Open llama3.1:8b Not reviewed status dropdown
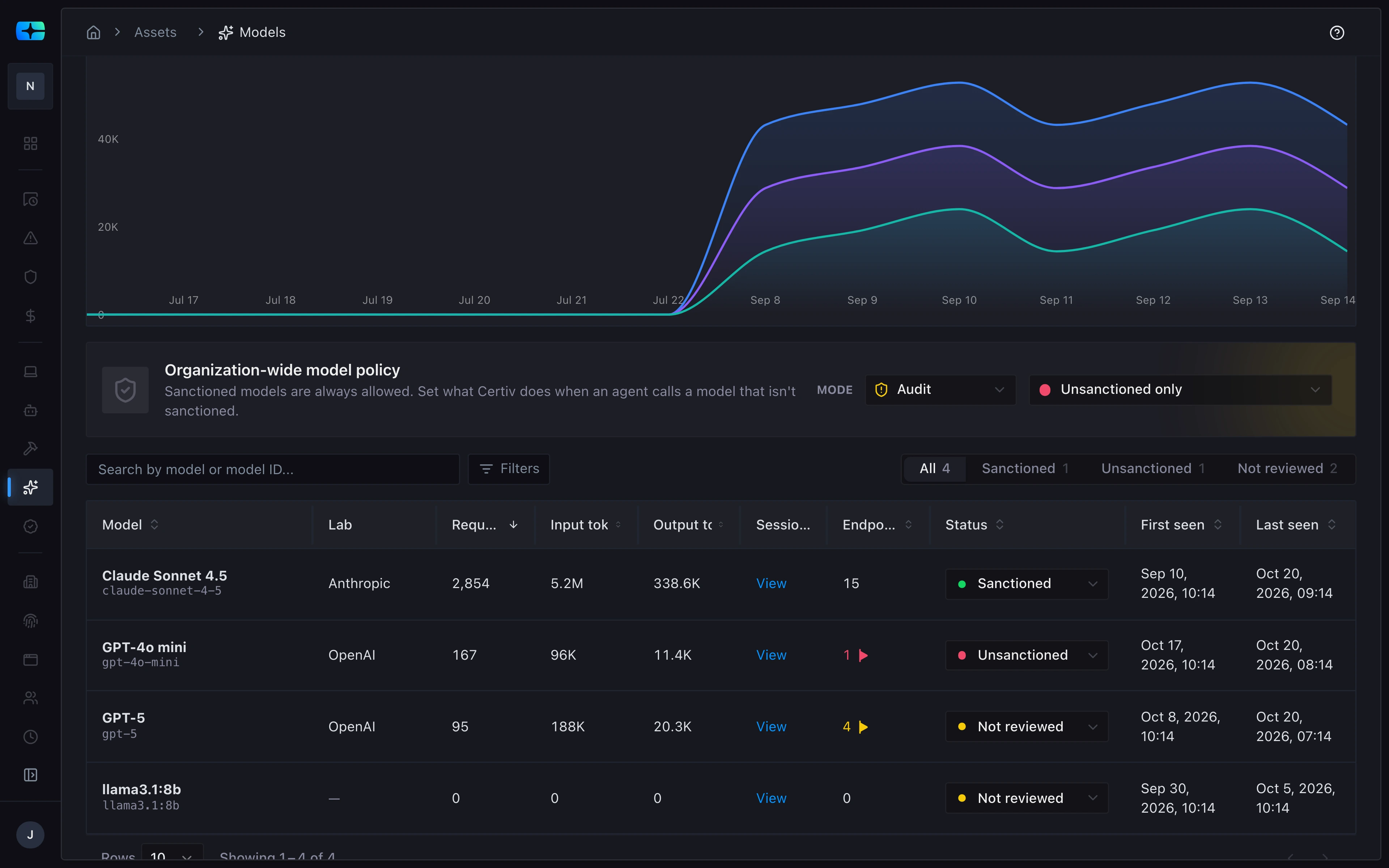Image resolution: width=1389 pixels, height=868 pixels. pos(1026,799)
